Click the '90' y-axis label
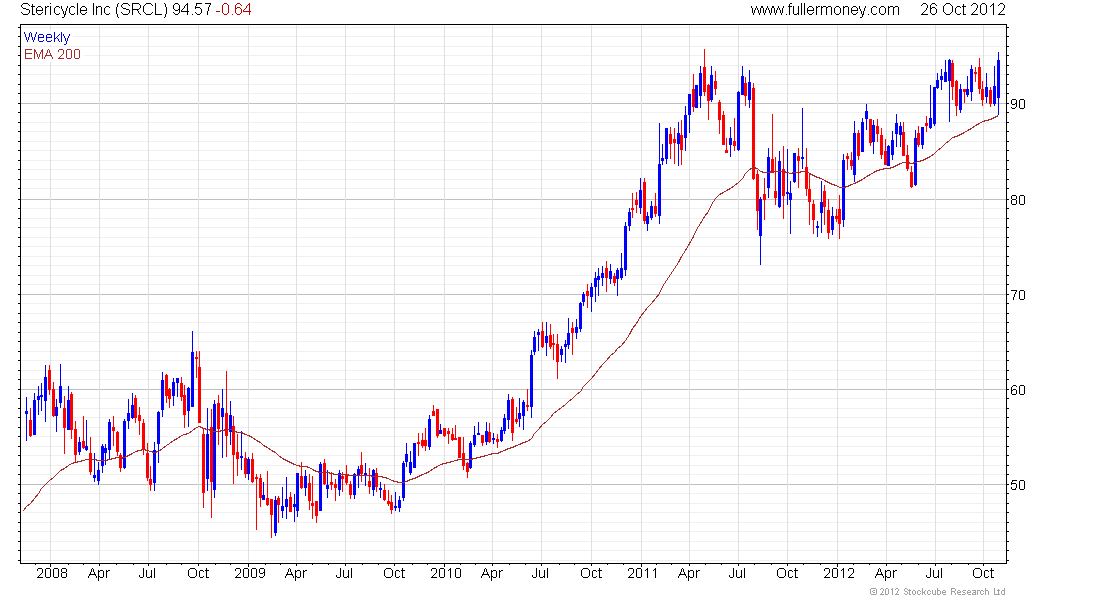 [1017, 104]
